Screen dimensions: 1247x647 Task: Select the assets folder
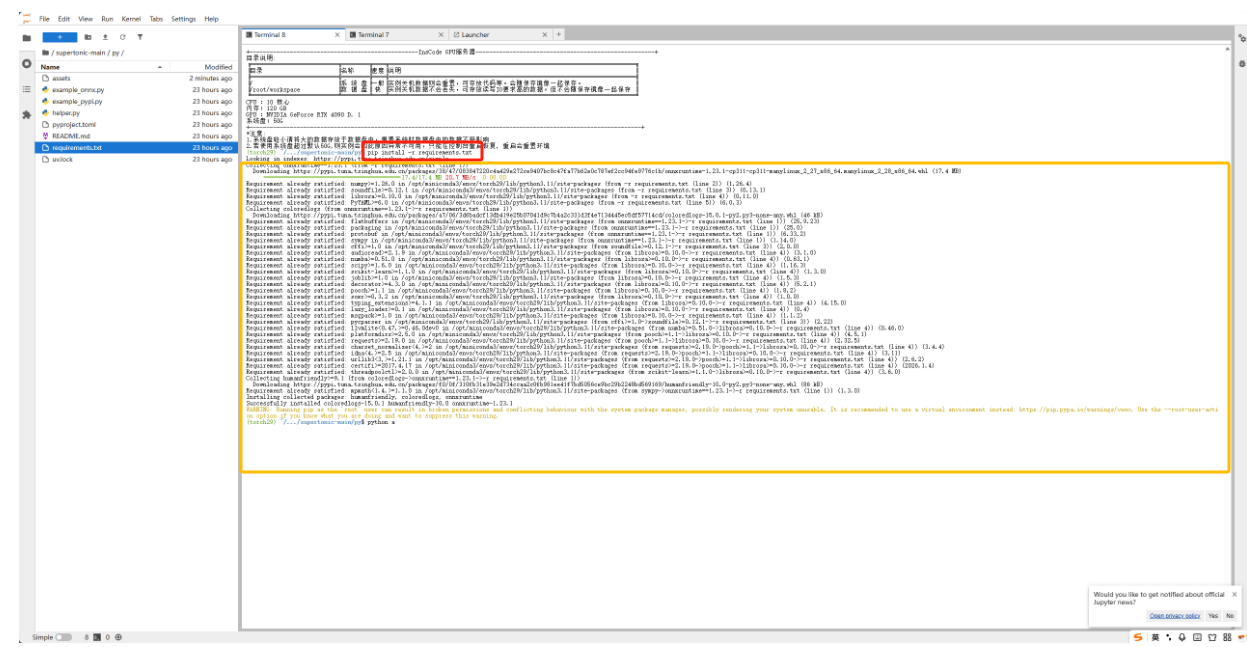point(138,78)
